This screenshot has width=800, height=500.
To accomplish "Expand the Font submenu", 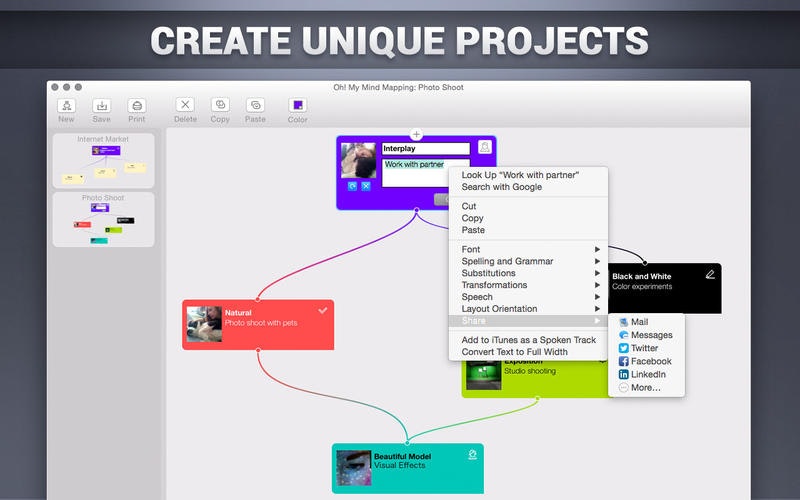I will pos(528,249).
